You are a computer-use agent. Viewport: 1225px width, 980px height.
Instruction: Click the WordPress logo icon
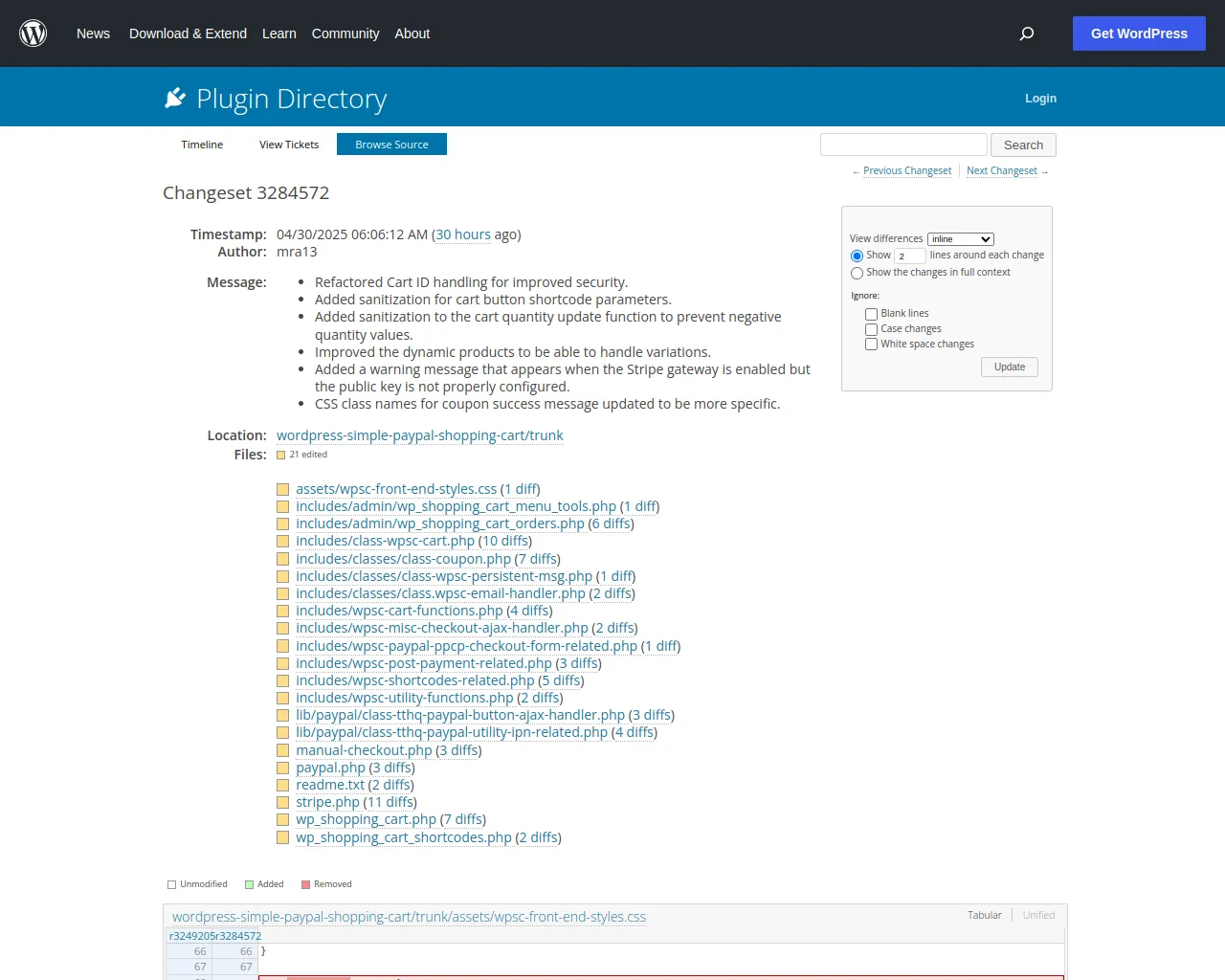pyautogui.click(x=33, y=33)
